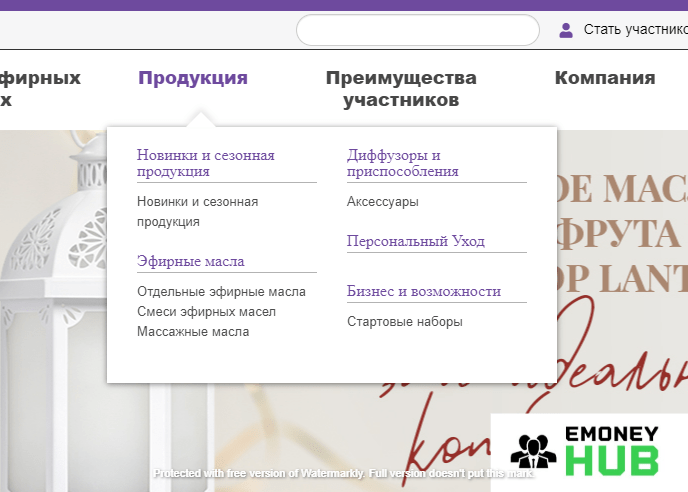The height and width of the screenshot is (492, 688).
Task: Open Бизнес и возможности category
Action: (423, 291)
